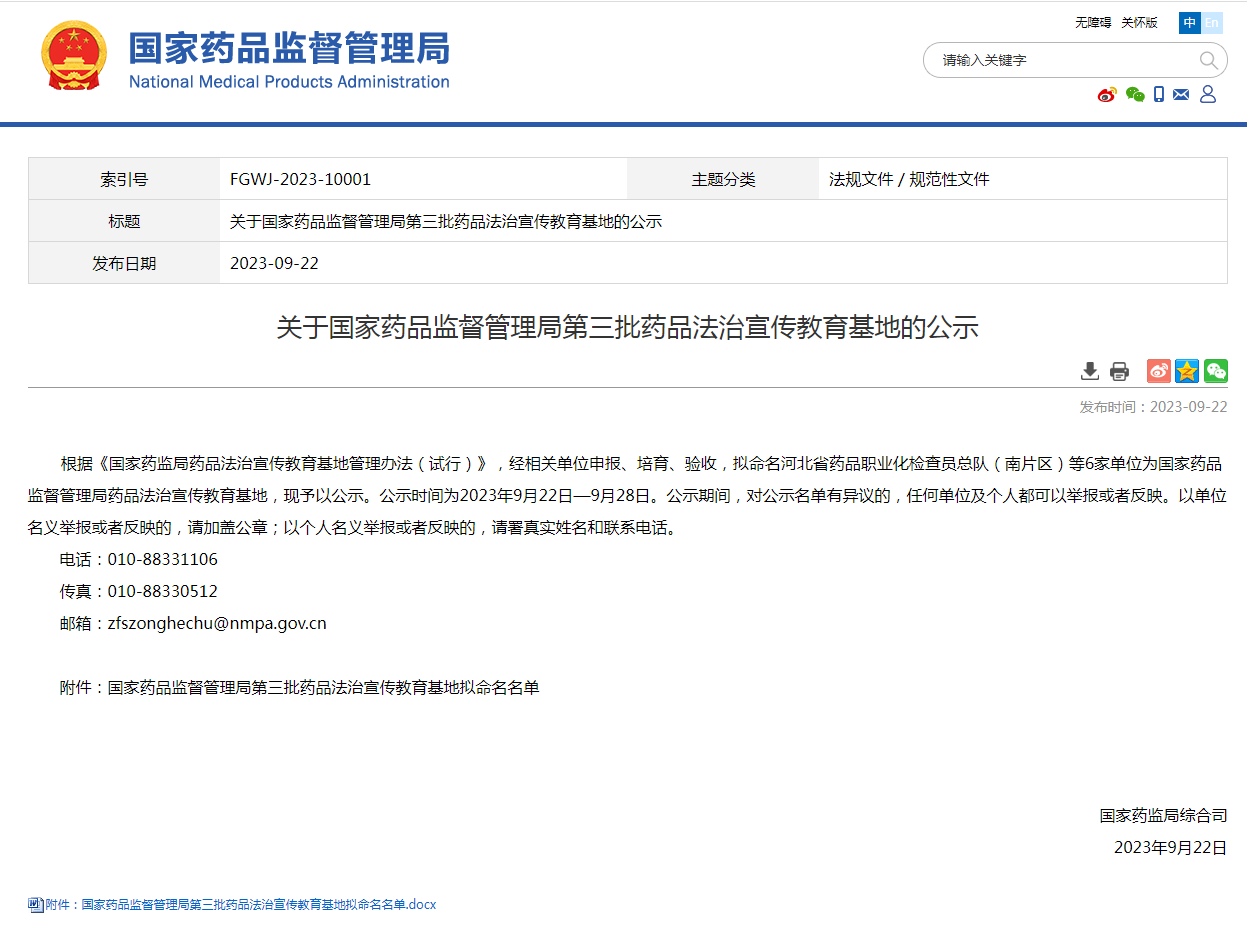Screen dimensions: 1247x926
Task: Click the 索引号 label cell
Action: 124,179
